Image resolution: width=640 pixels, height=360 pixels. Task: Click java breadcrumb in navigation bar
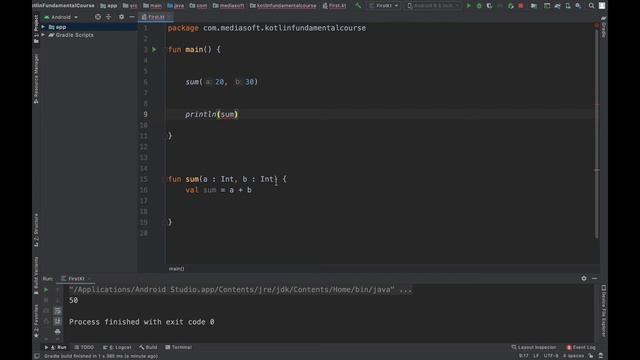click(176, 6)
